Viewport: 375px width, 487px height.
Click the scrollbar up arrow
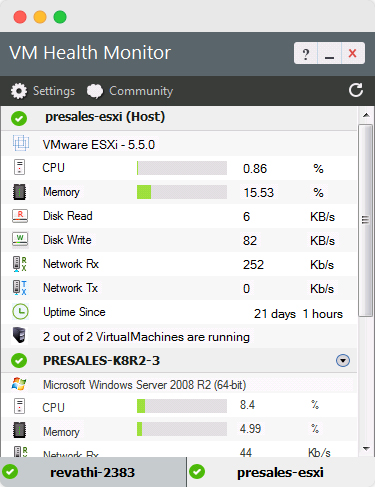point(366,115)
